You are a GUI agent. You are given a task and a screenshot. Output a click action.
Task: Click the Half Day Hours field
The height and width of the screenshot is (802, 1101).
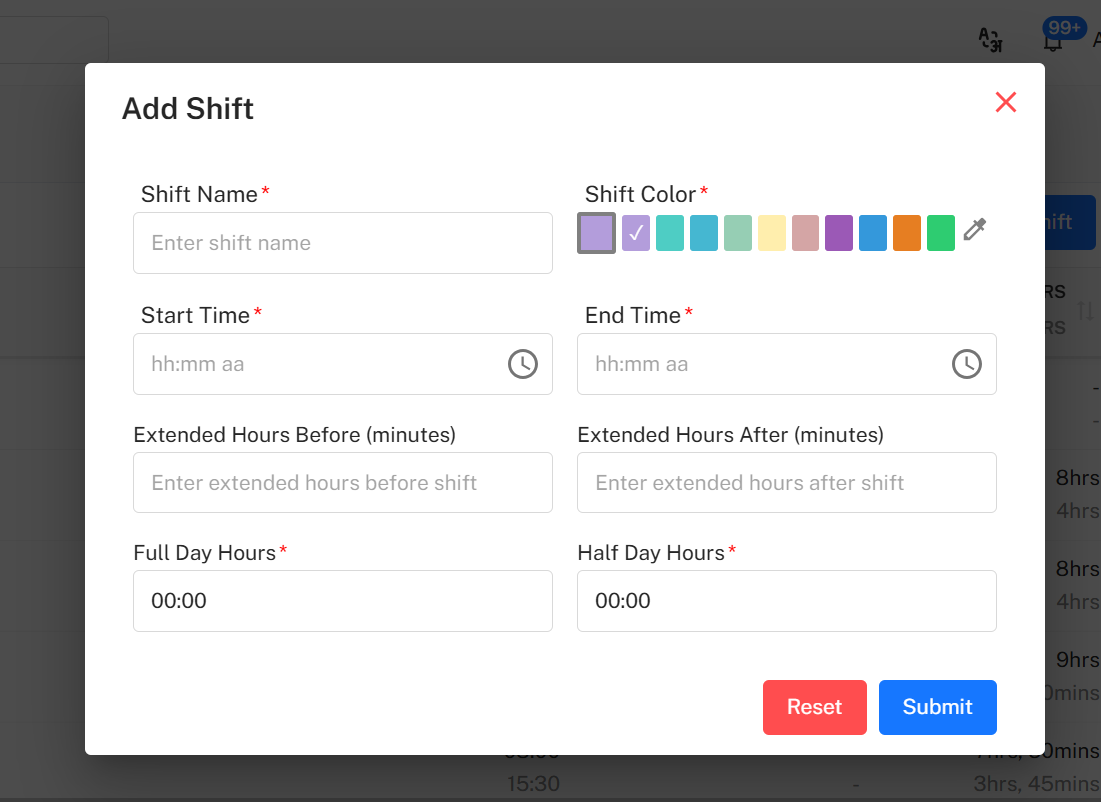(786, 600)
